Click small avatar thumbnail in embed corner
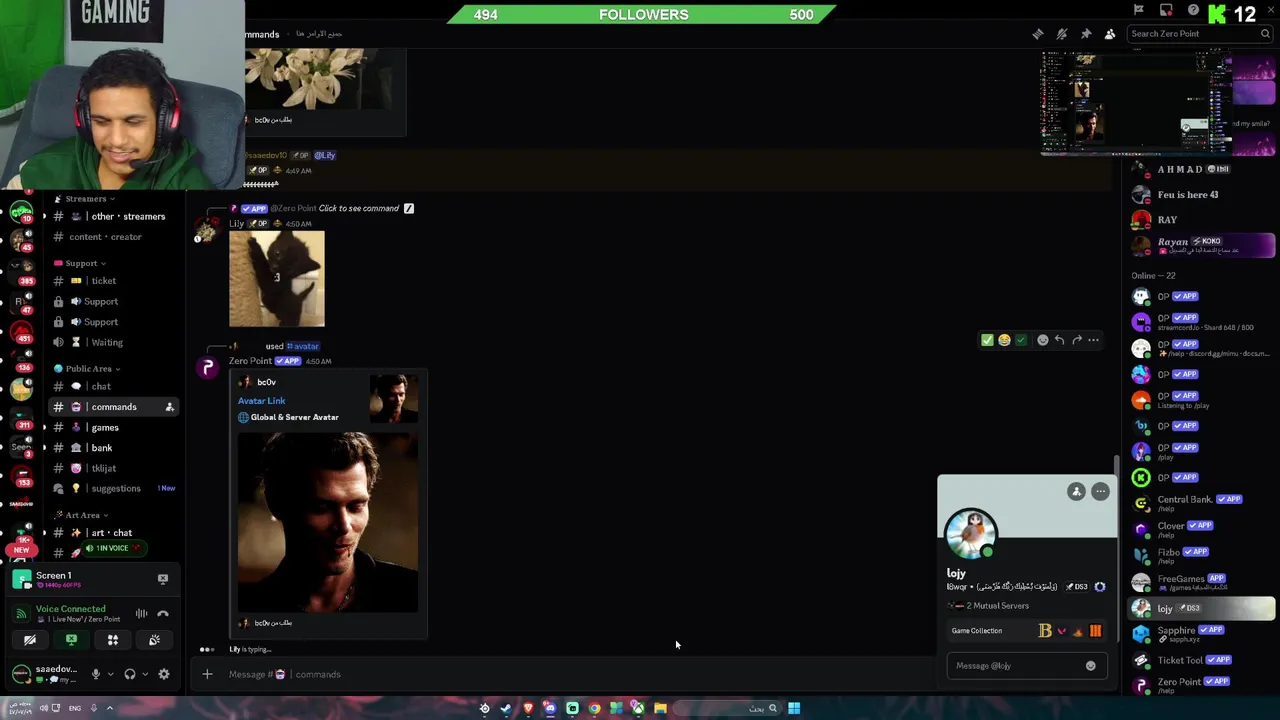The image size is (1280, 720). coord(394,399)
